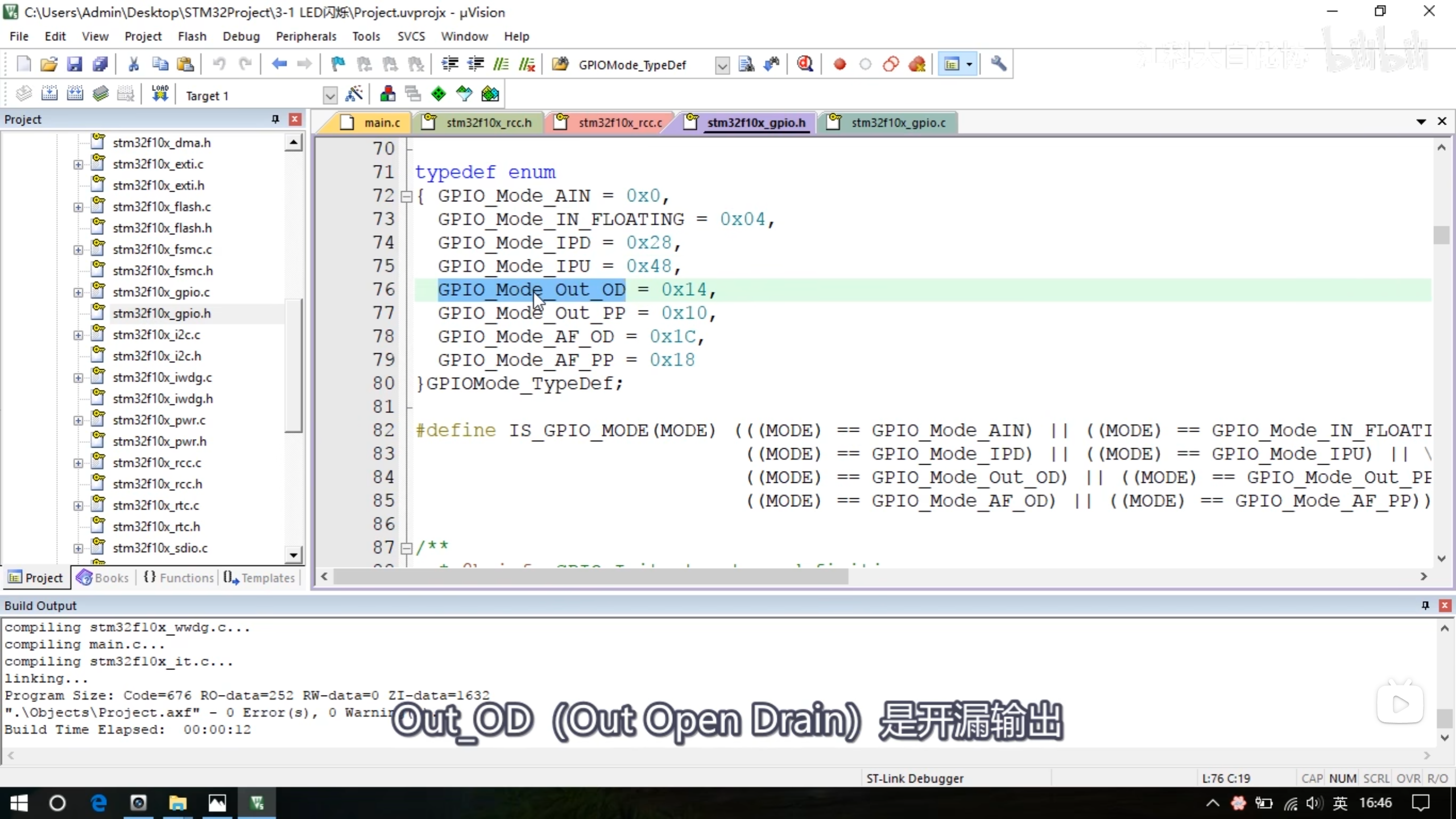This screenshot has height=819, width=1456.
Task: Open the Peripherals menu
Action: tap(306, 36)
